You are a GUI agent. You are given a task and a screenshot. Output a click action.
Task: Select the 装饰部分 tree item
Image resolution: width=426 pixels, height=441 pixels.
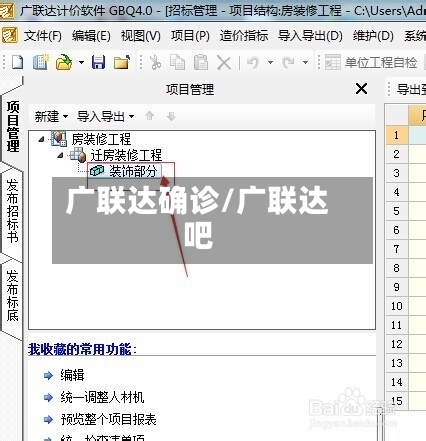[133, 171]
